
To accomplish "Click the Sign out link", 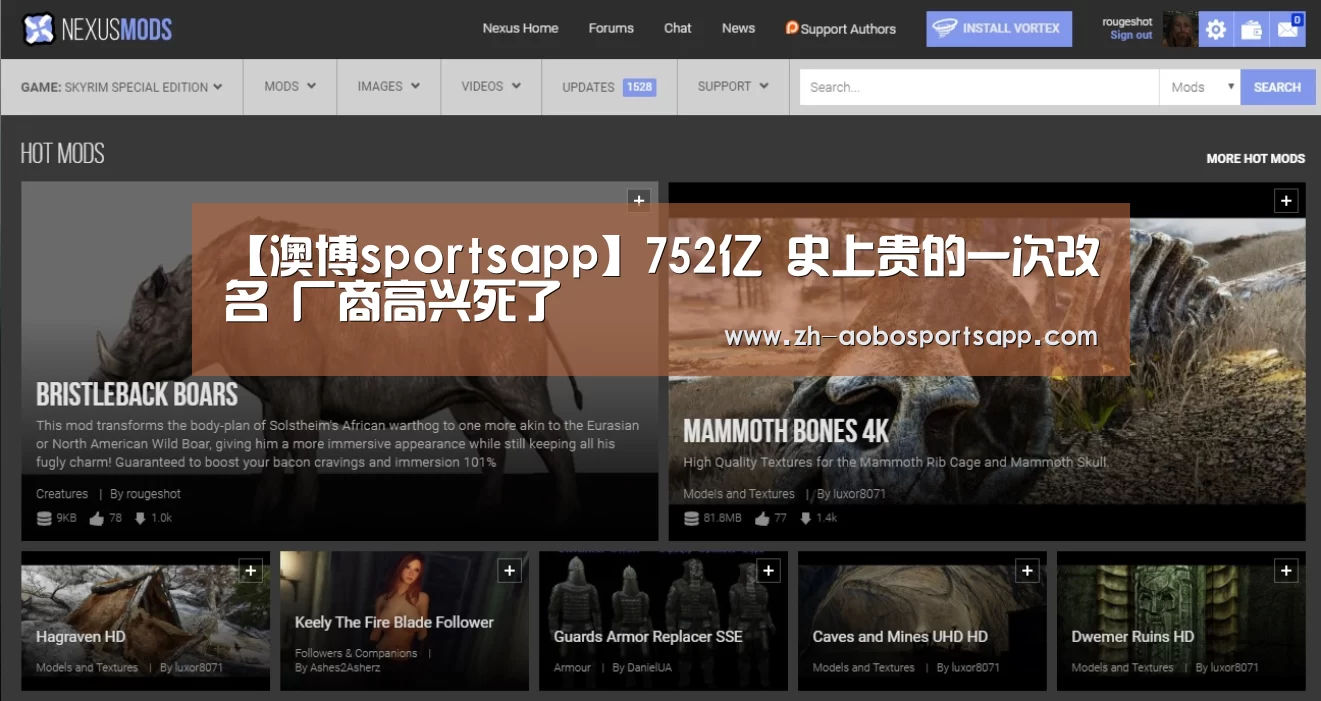I will coord(1131,35).
